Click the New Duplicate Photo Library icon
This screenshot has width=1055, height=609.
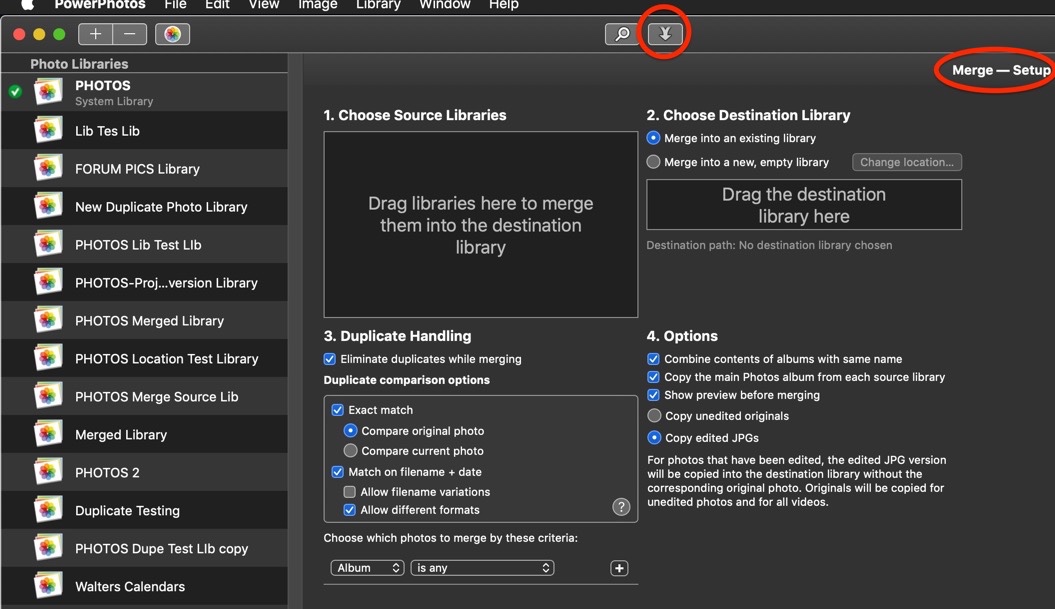(x=48, y=207)
